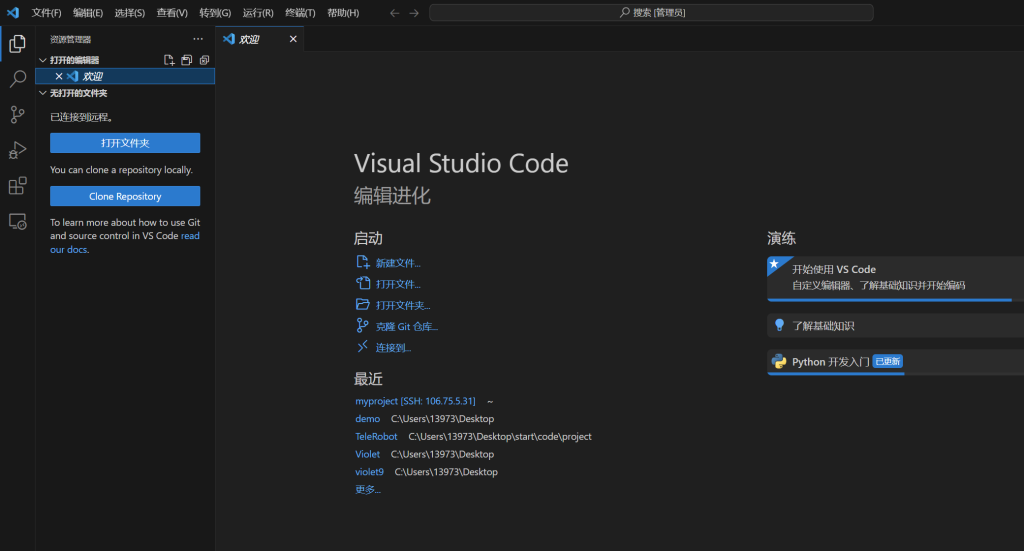Select the 欢迎 editor tab
The height and width of the screenshot is (551, 1024).
(x=260, y=39)
